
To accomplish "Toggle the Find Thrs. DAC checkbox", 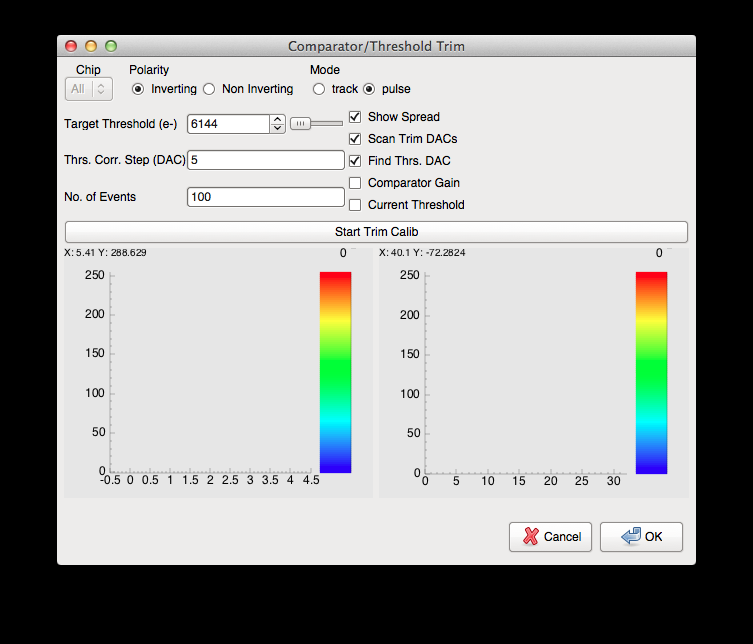I will coord(355,161).
